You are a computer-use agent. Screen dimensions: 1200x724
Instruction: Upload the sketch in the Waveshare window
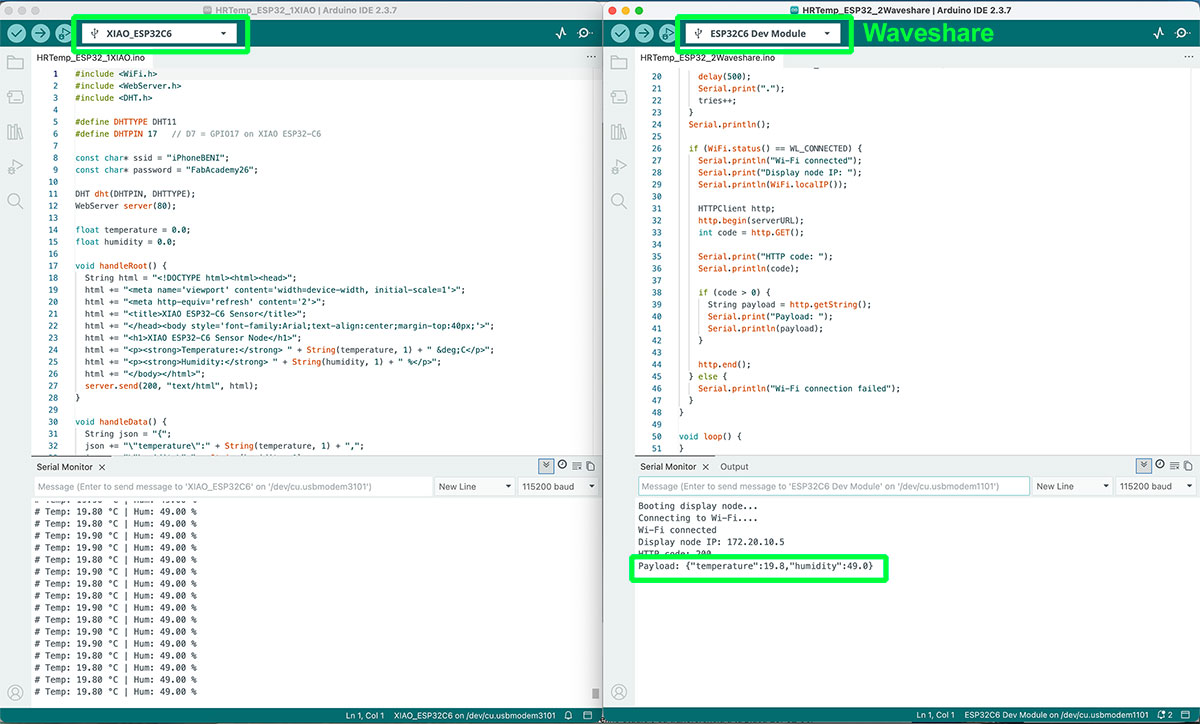click(x=644, y=33)
